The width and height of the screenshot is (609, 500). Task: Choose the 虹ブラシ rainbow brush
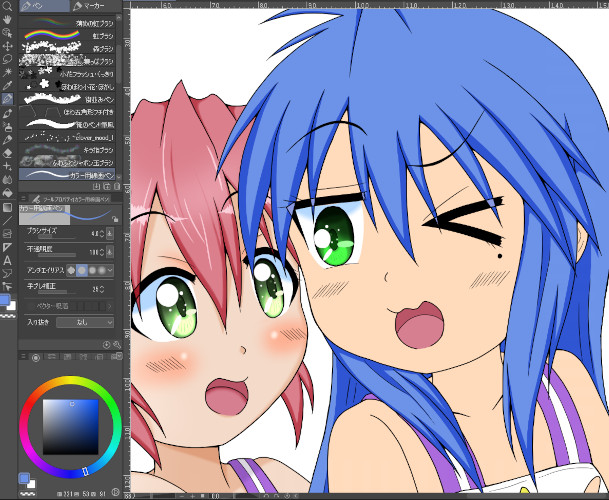[x=67, y=36]
